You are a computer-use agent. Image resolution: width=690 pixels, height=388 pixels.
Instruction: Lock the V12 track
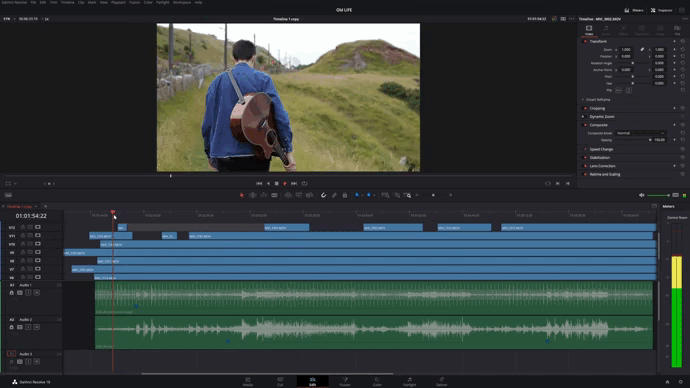23,227
